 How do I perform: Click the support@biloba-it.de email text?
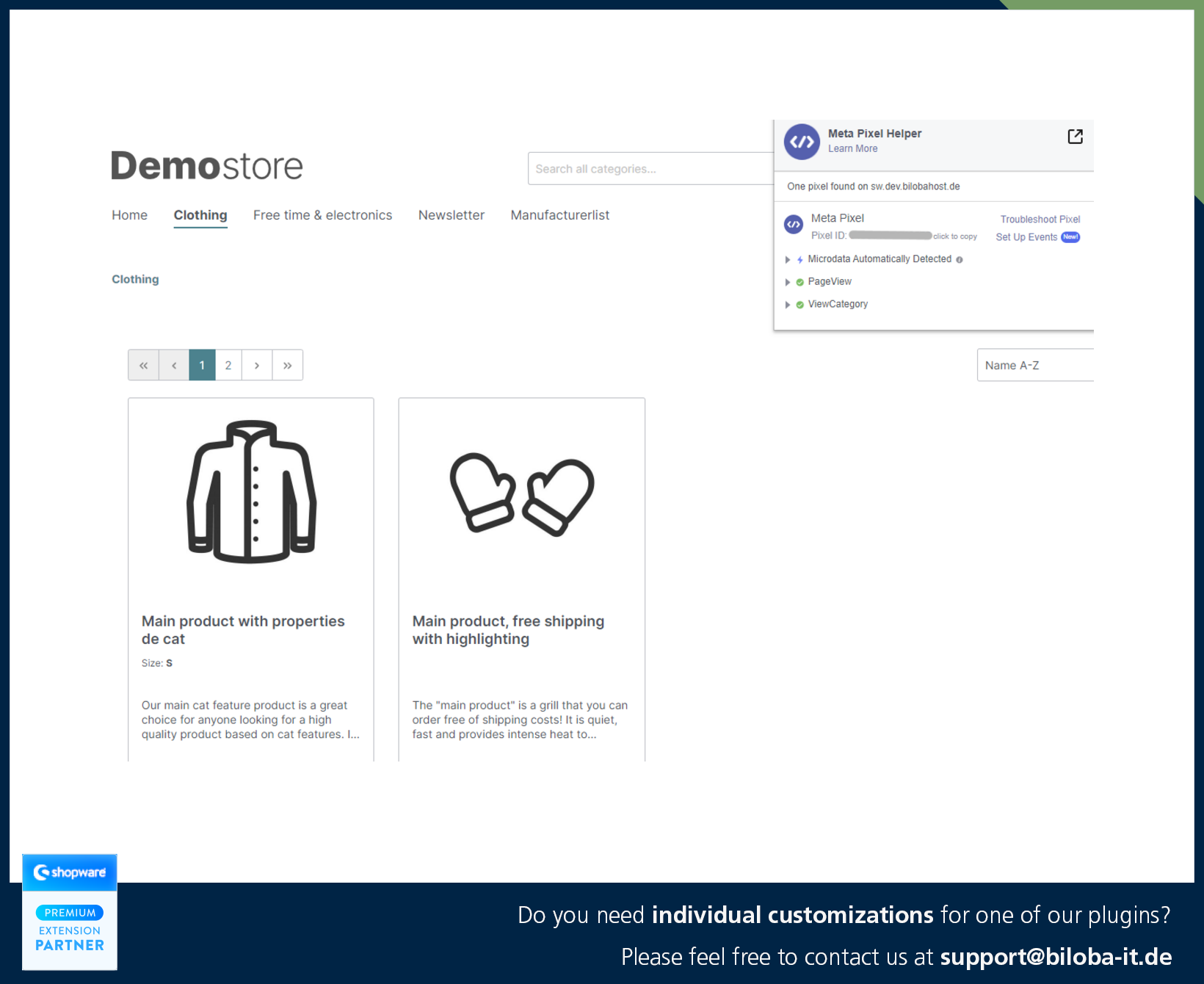click(x=1056, y=957)
